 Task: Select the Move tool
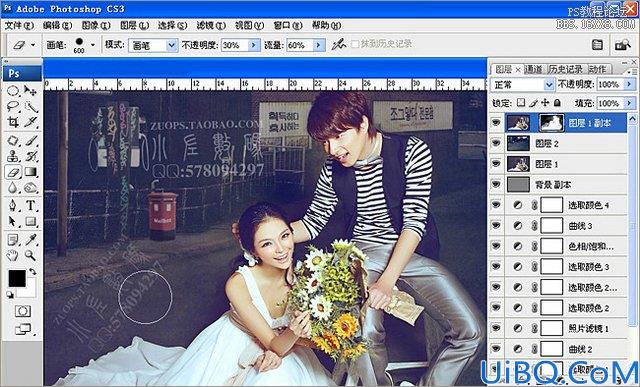click(x=31, y=90)
